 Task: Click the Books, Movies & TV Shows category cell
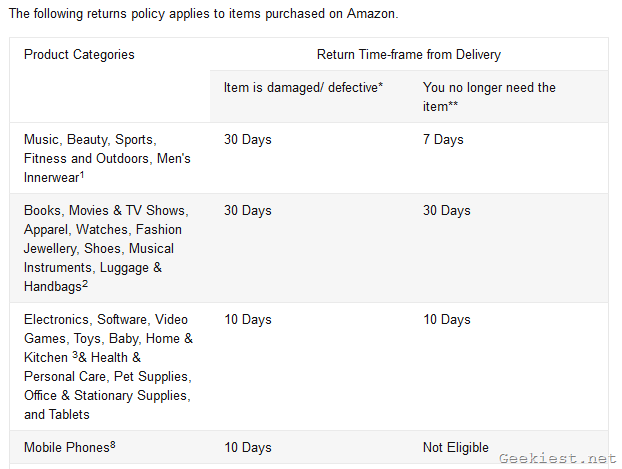(x=106, y=248)
